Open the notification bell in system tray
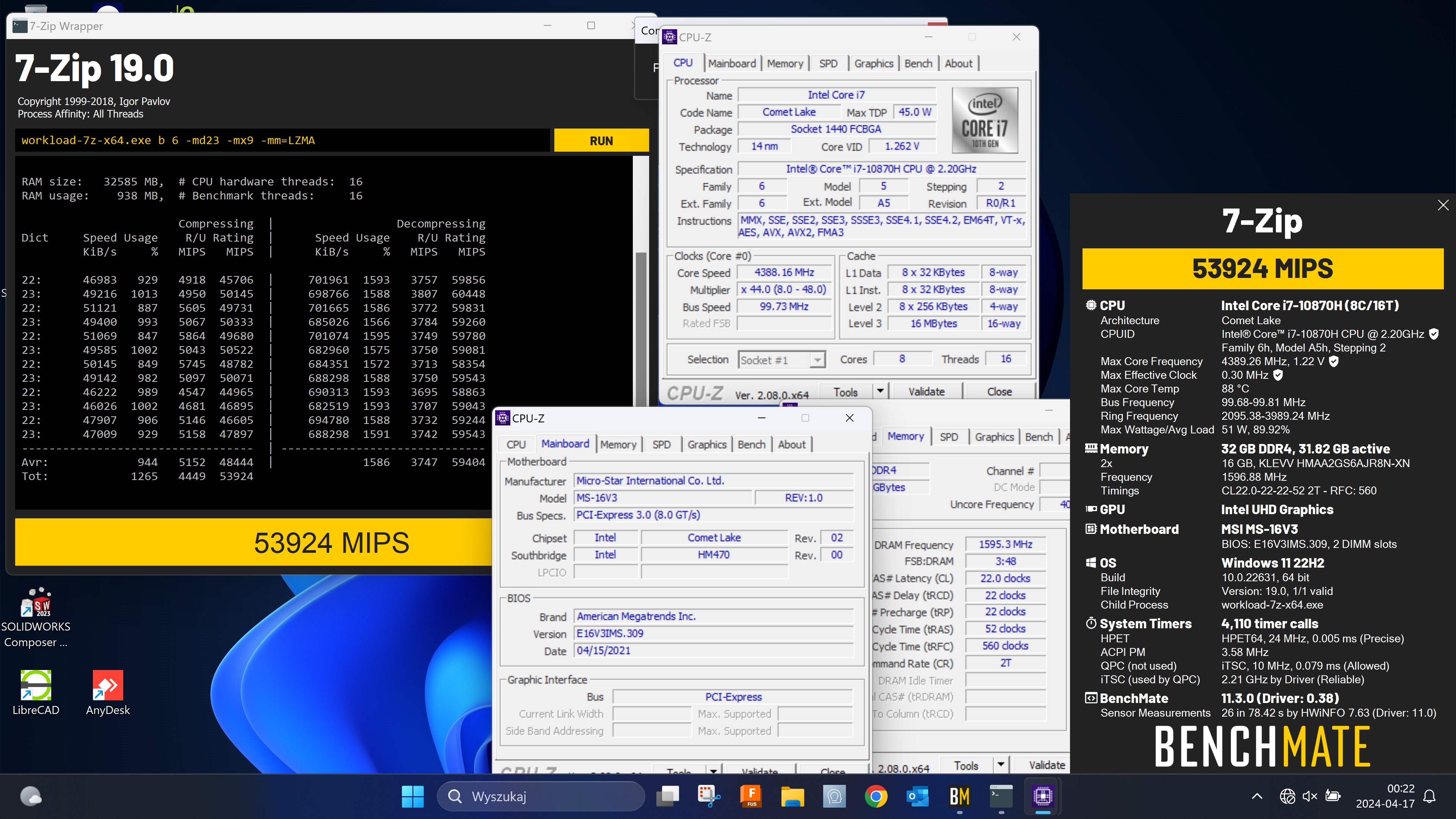 coord(1429,796)
